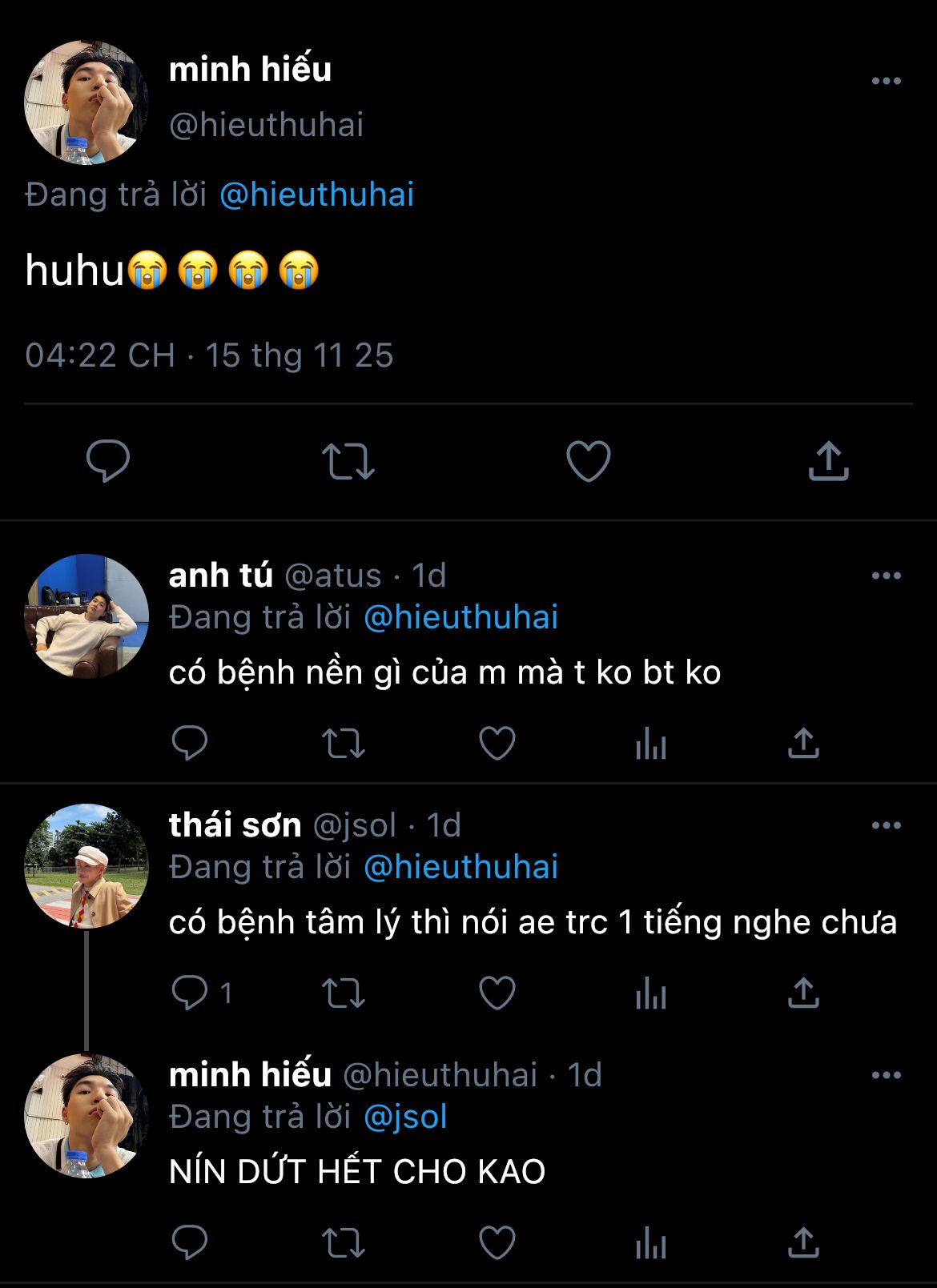This screenshot has height=1288, width=937.
Task: Open more options on thái sơn's reply
Action: click(x=886, y=825)
